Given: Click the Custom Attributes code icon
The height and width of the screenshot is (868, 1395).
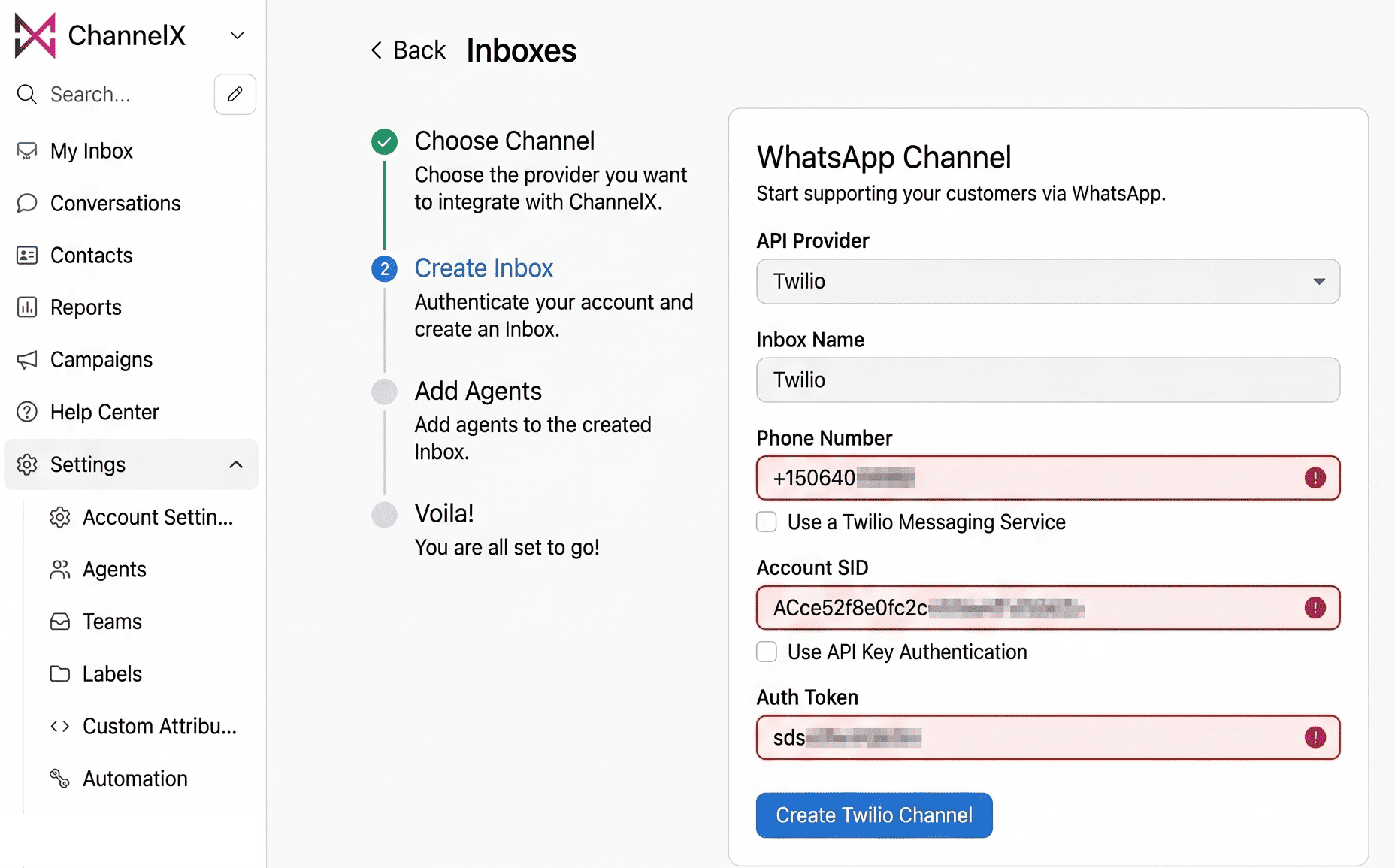Looking at the screenshot, I should (x=60, y=726).
